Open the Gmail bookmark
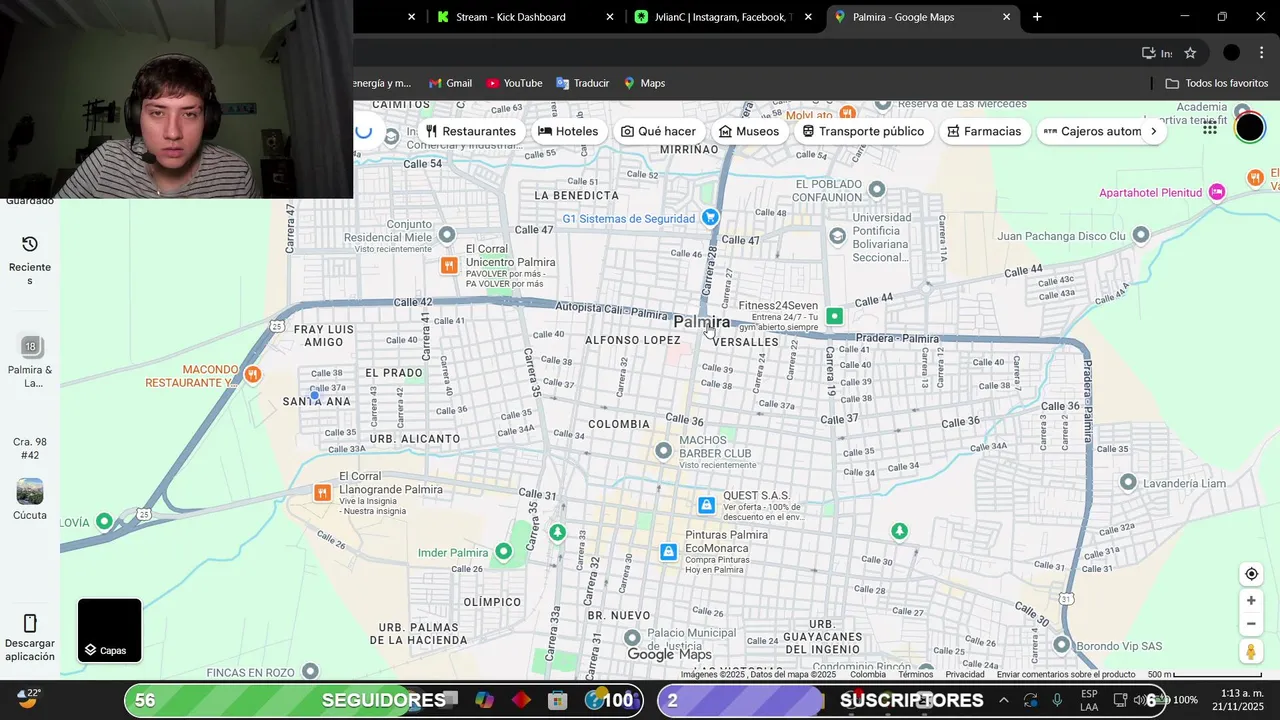This screenshot has width=1280, height=720. tap(450, 83)
